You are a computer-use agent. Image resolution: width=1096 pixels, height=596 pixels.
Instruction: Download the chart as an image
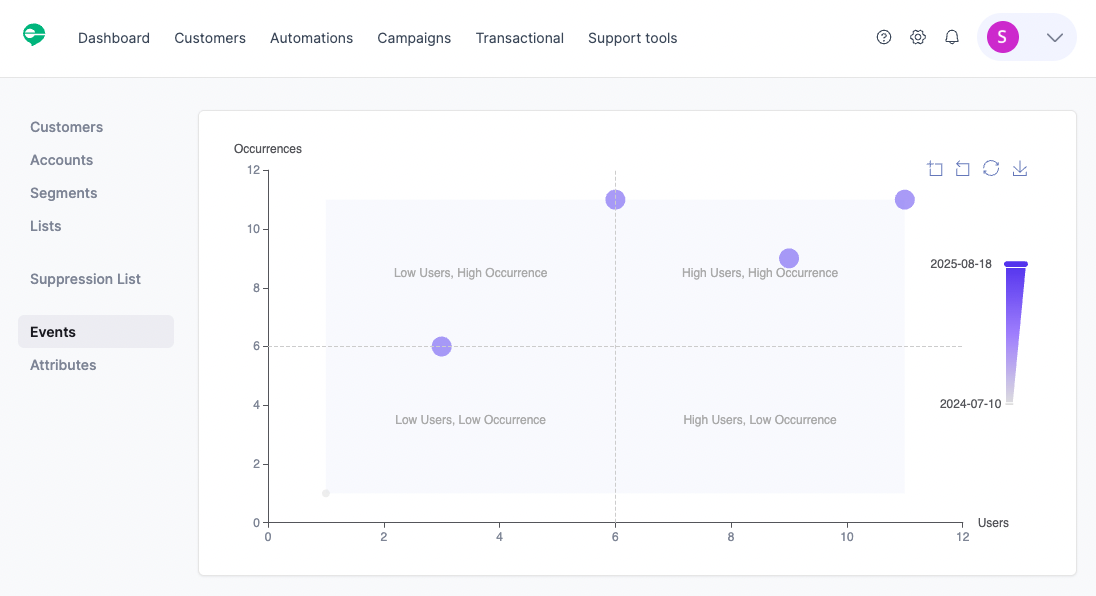(1020, 168)
